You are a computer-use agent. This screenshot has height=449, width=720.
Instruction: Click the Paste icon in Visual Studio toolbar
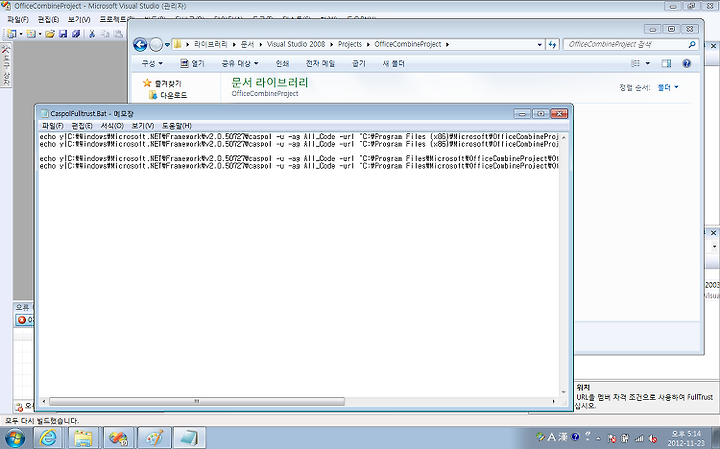point(118,34)
